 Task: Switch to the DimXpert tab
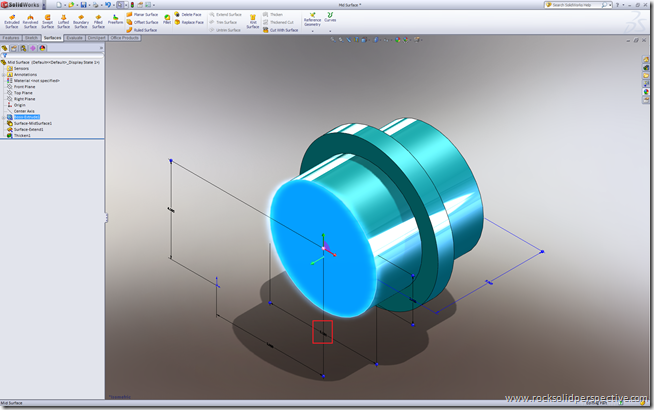pyautogui.click(x=97, y=38)
